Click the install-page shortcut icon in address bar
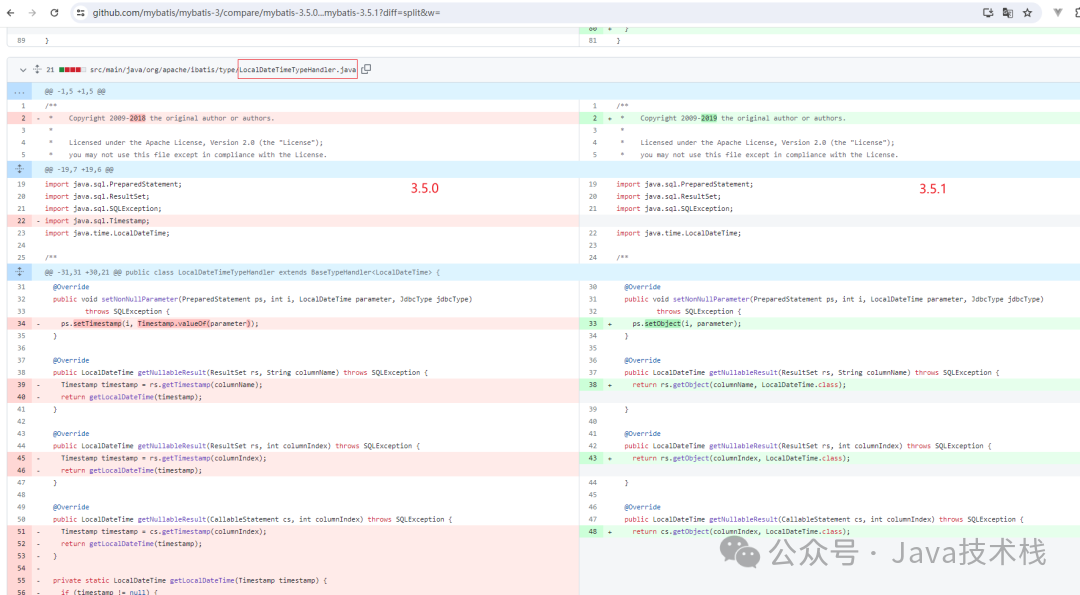 coord(987,13)
